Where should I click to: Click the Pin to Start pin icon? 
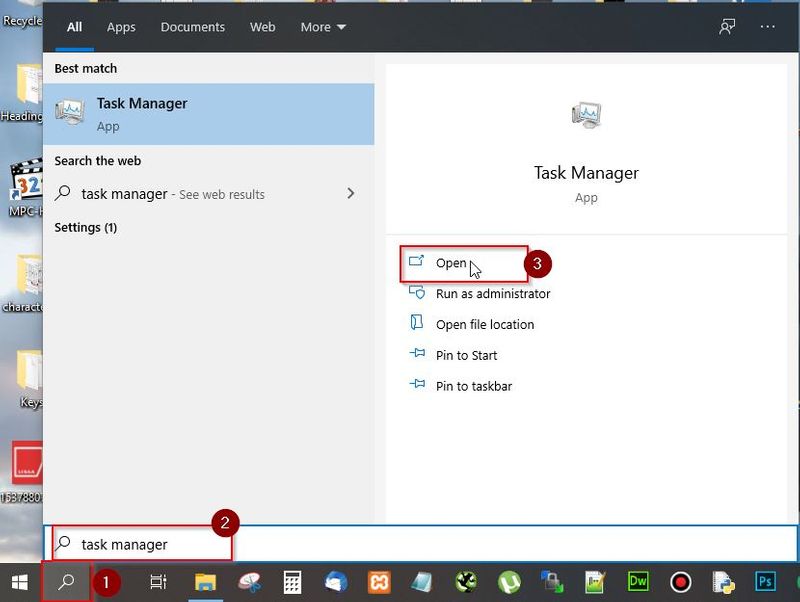coord(417,353)
